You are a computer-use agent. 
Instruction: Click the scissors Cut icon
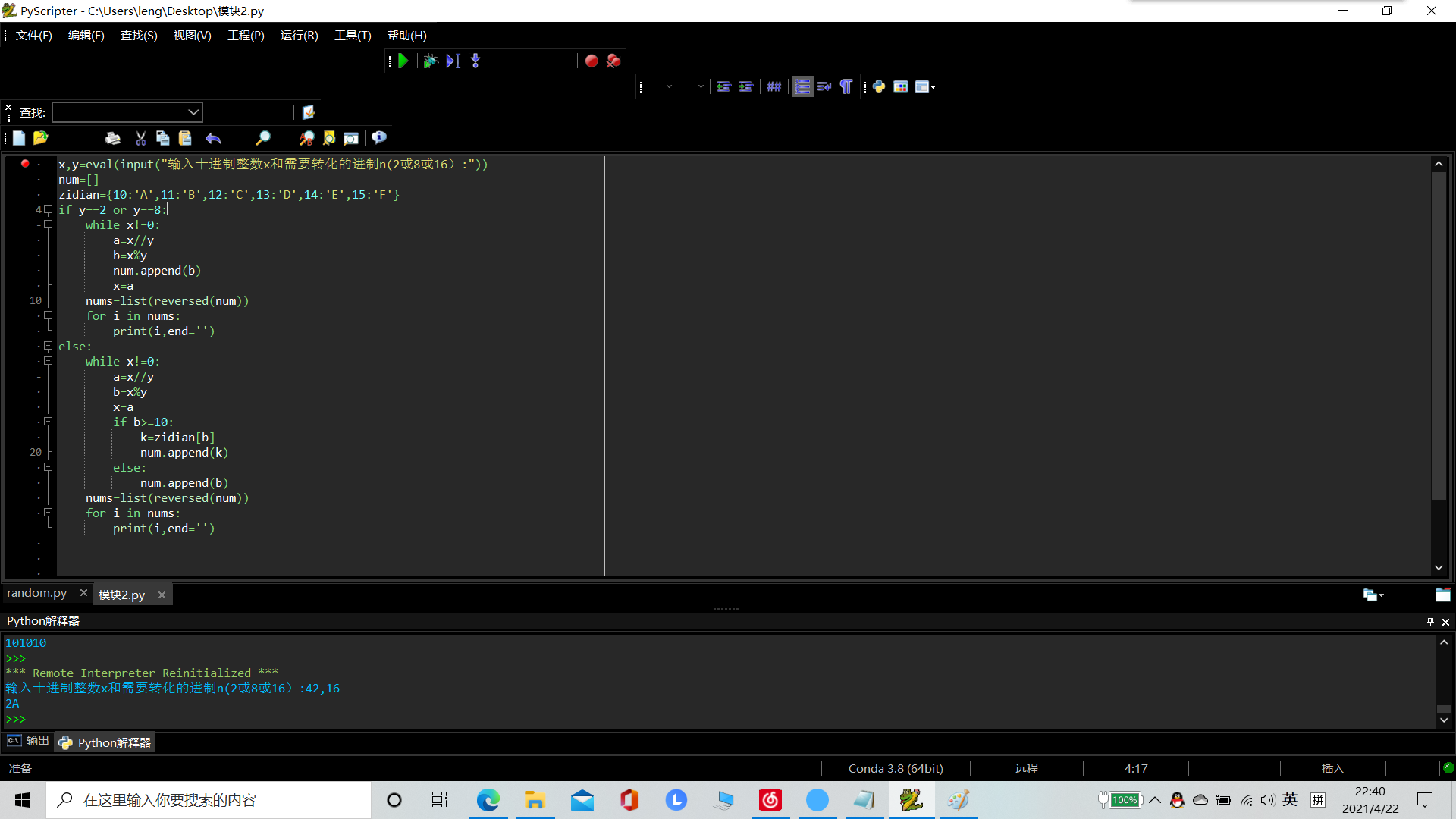tap(140, 138)
